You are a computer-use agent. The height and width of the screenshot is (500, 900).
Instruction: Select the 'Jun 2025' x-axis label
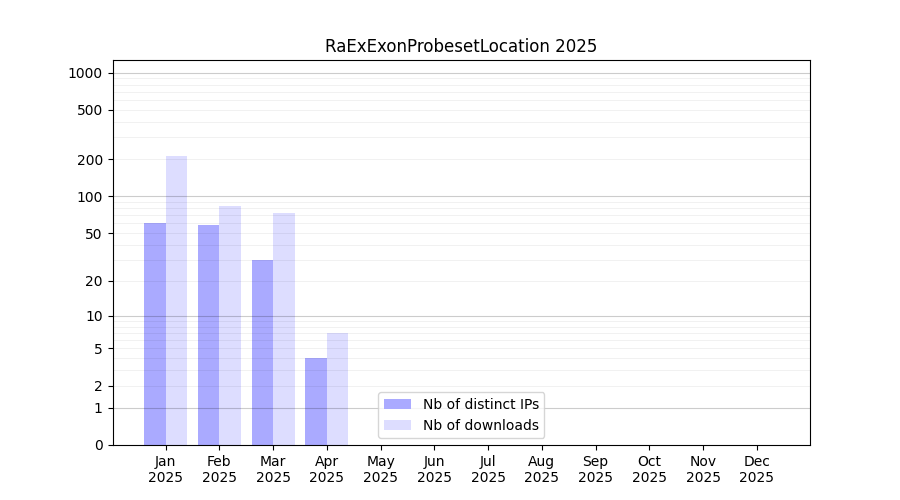coord(434,469)
